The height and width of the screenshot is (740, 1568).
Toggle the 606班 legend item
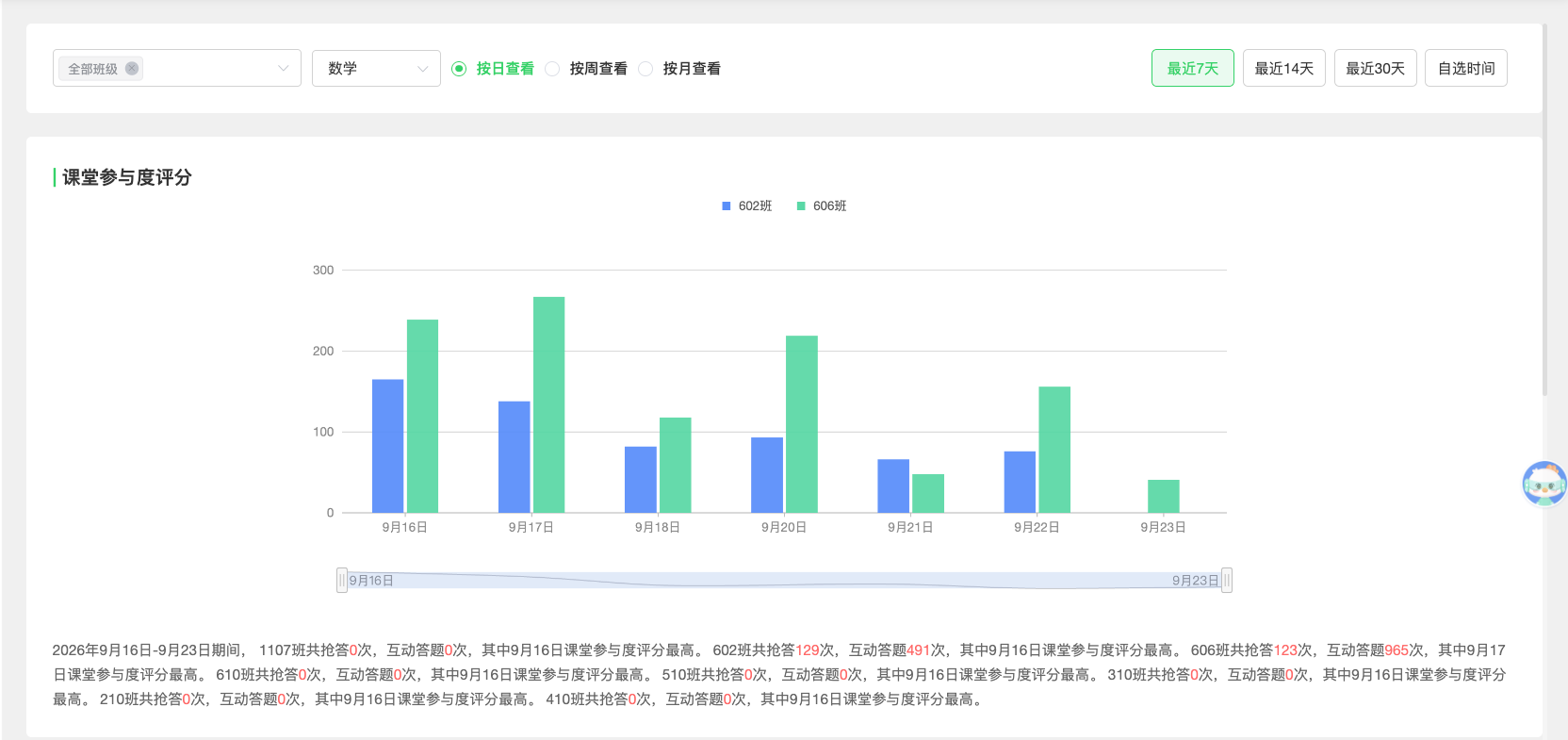(x=821, y=206)
